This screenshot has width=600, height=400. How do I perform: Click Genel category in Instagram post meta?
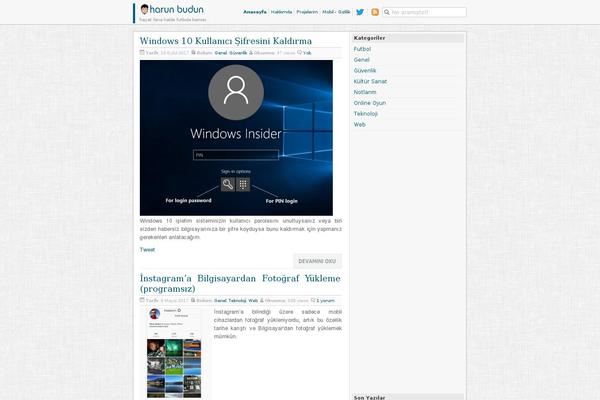point(220,300)
